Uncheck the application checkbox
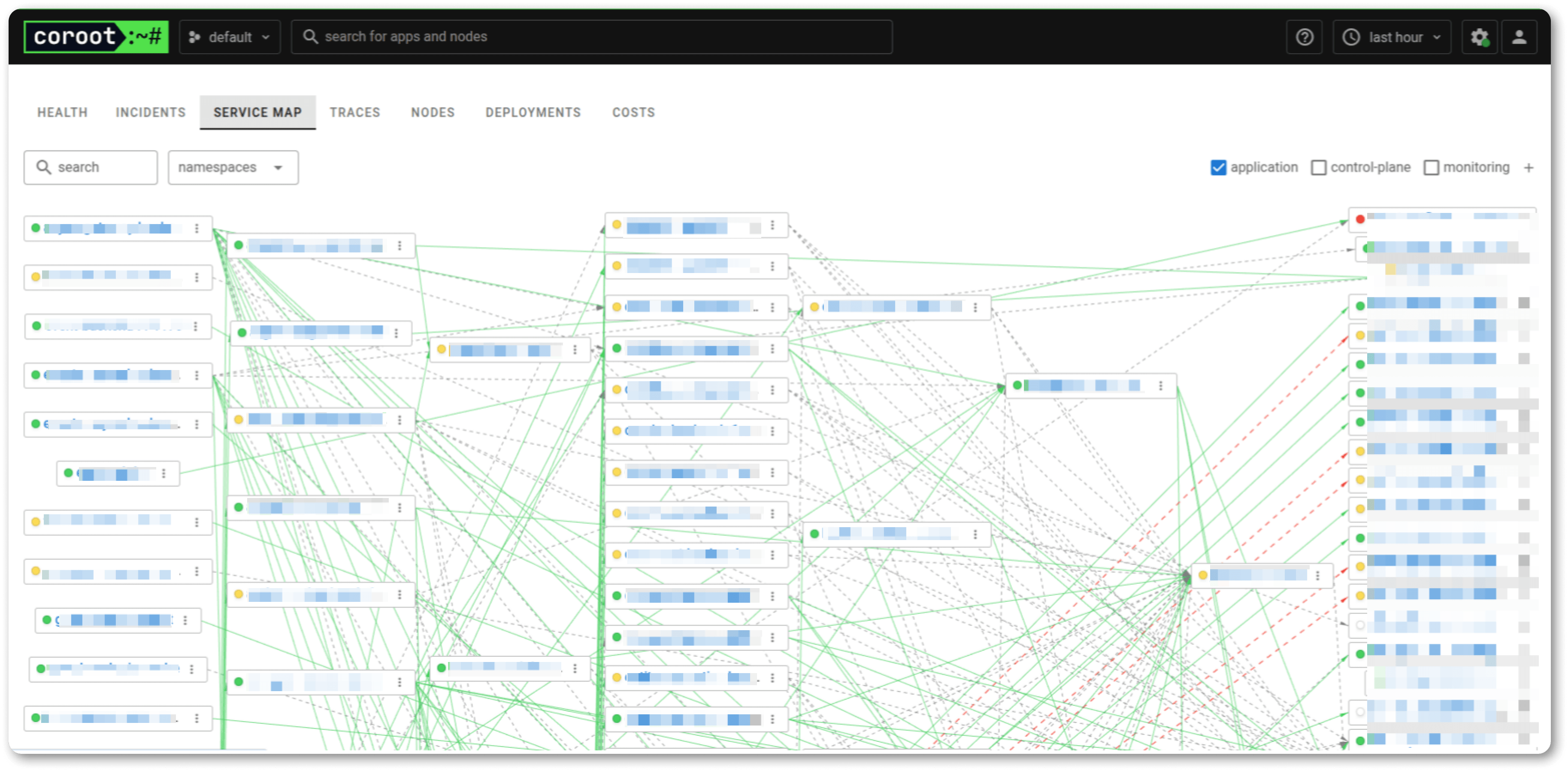The image size is (1568, 771). pos(1218,167)
